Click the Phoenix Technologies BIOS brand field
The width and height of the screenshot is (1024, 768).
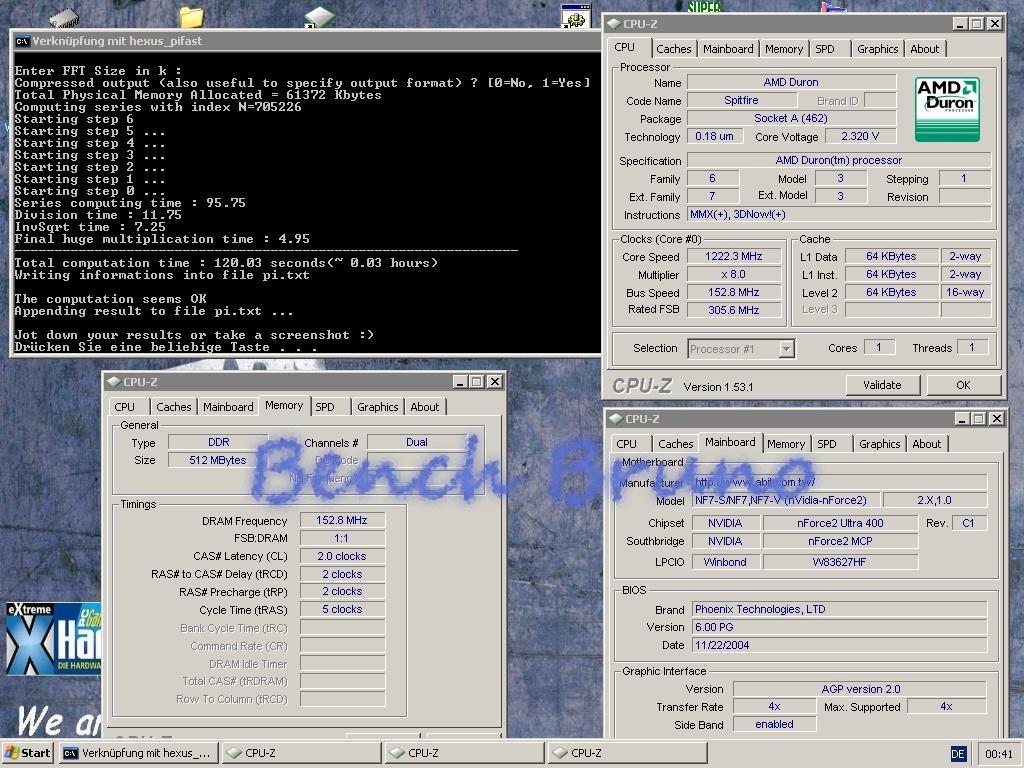[x=839, y=609]
